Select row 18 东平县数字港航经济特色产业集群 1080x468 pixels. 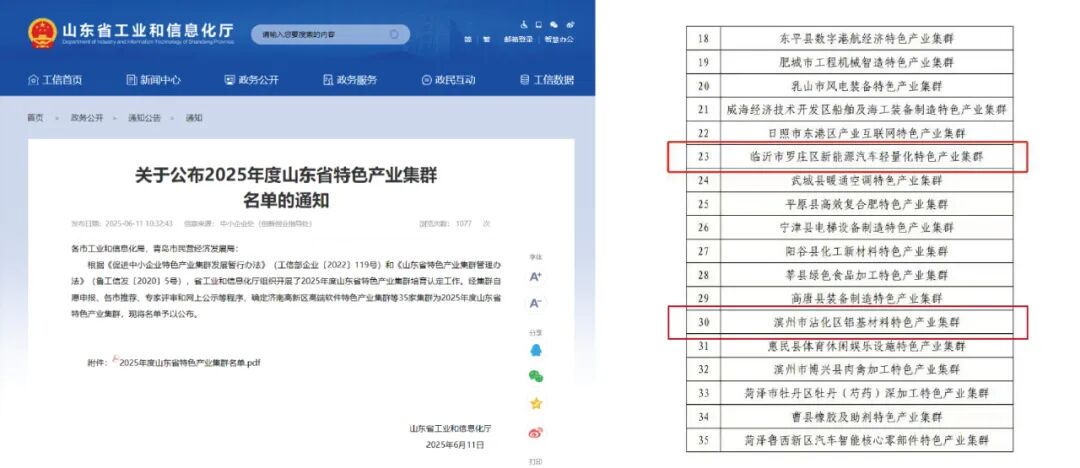point(849,38)
